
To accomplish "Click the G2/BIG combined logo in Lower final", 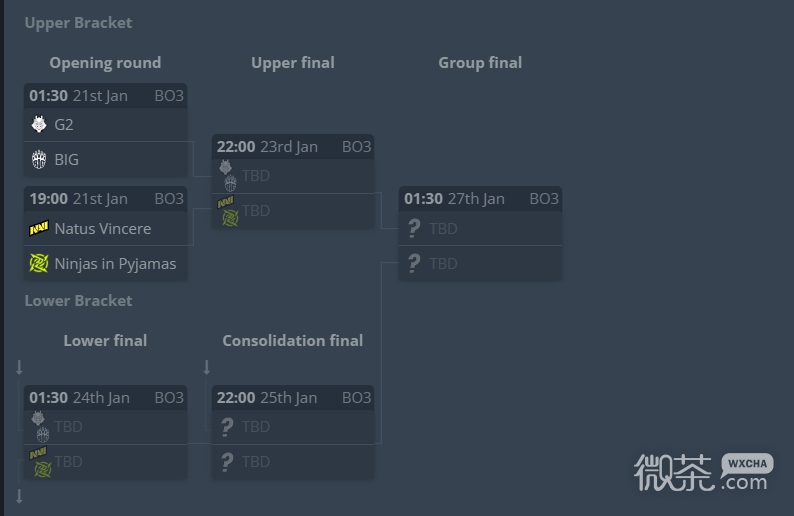I will tap(41, 426).
